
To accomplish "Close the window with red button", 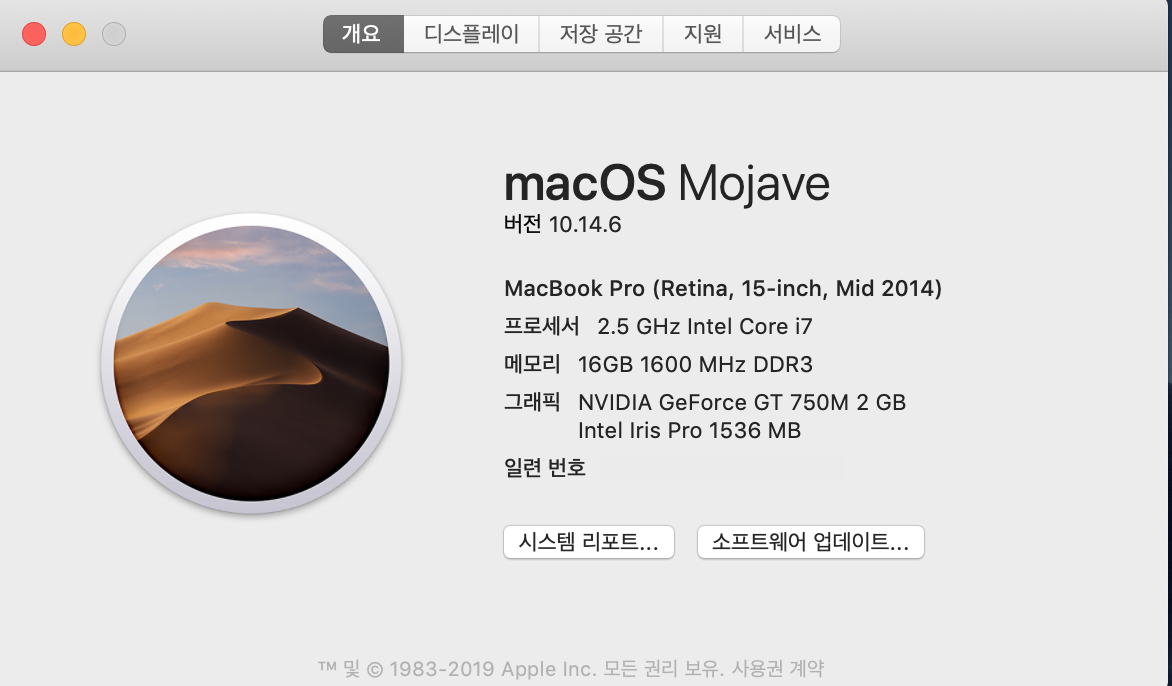I will tap(34, 34).
